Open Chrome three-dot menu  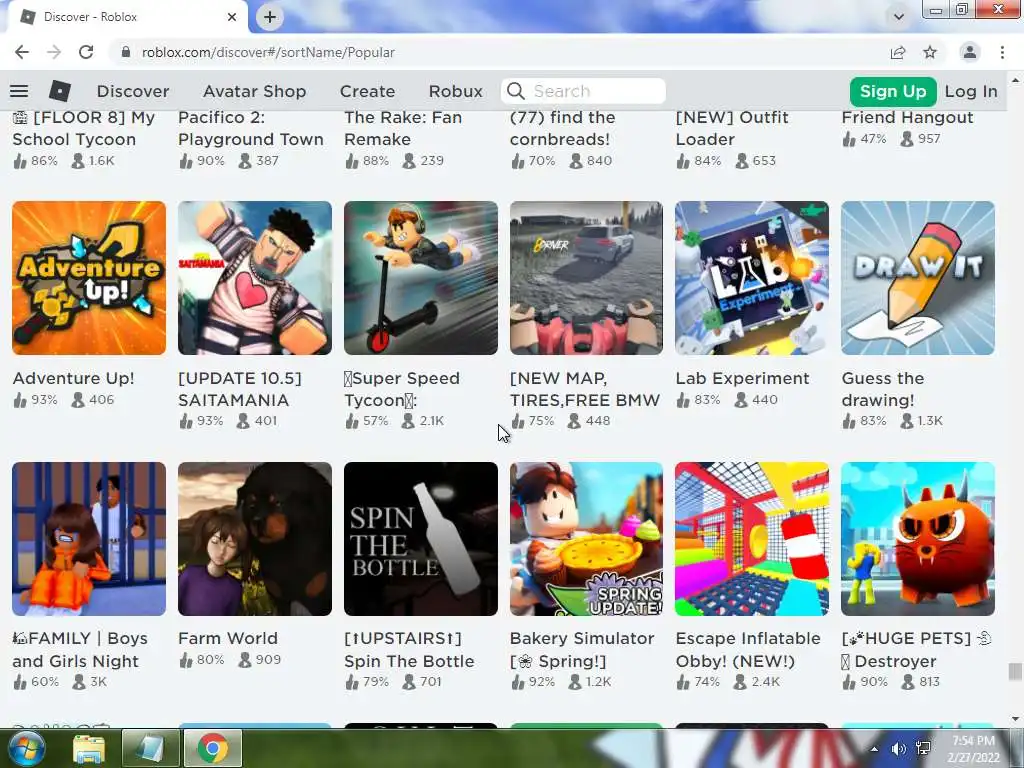click(1002, 52)
